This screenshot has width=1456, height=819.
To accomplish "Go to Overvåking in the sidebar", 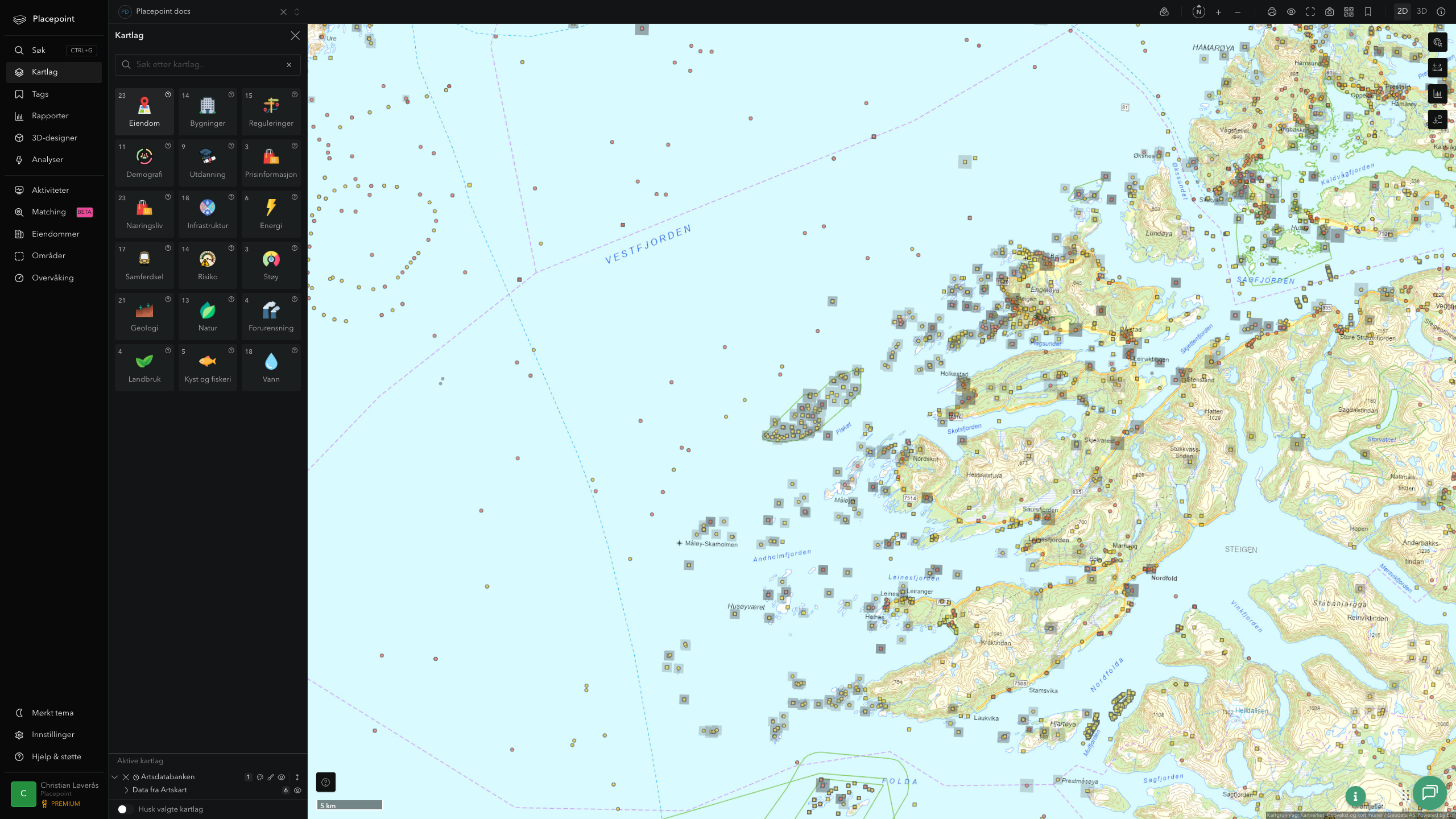I will (x=54, y=278).
